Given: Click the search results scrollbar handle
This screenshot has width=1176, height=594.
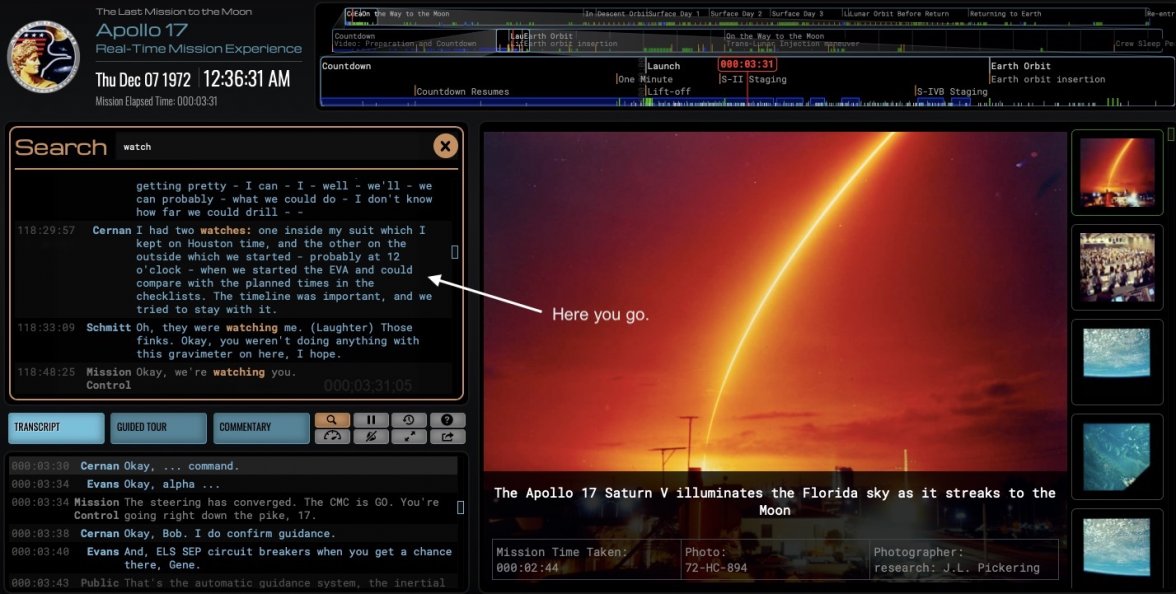Looking at the screenshot, I should tap(455, 252).
